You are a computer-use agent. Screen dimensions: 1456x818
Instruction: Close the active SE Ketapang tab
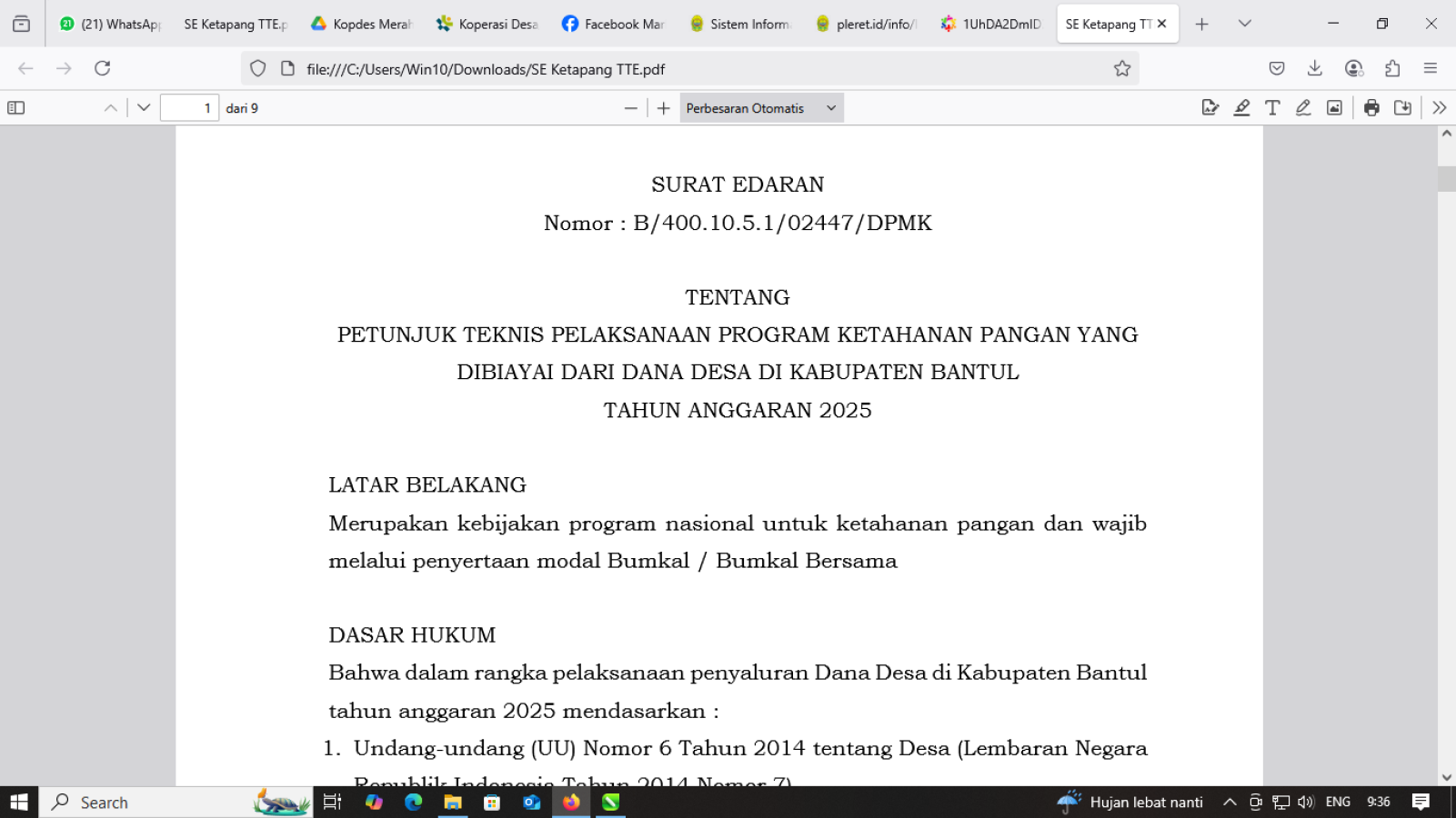click(x=1162, y=25)
